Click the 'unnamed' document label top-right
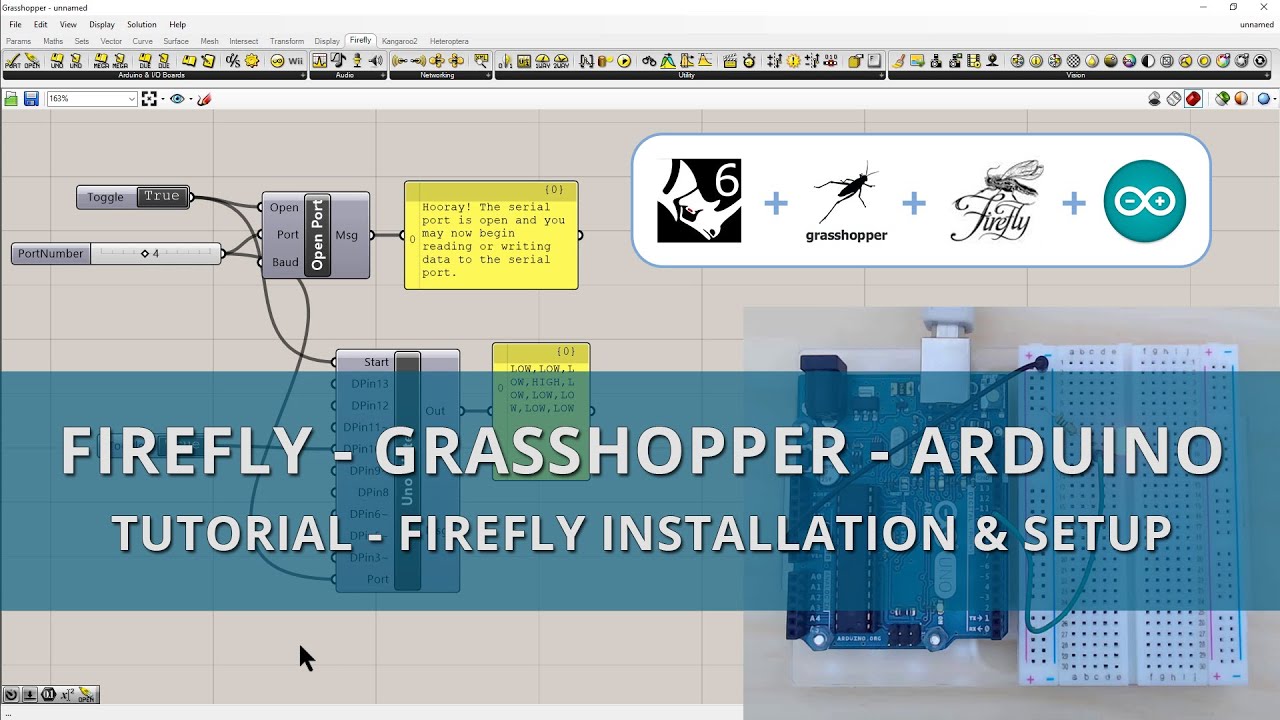This screenshot has height=720, width=1280. [1257, 24]
